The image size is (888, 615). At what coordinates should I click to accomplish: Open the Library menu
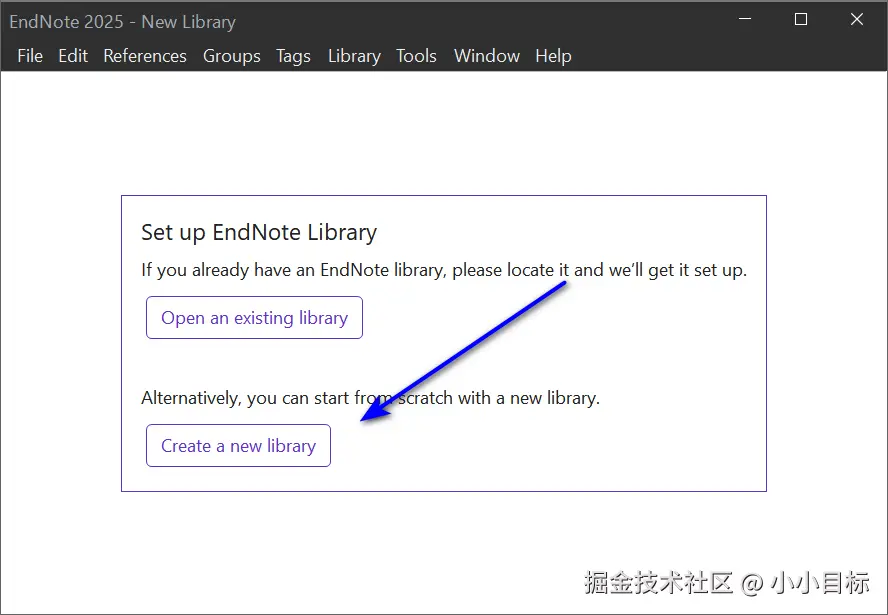click(355, 56)
